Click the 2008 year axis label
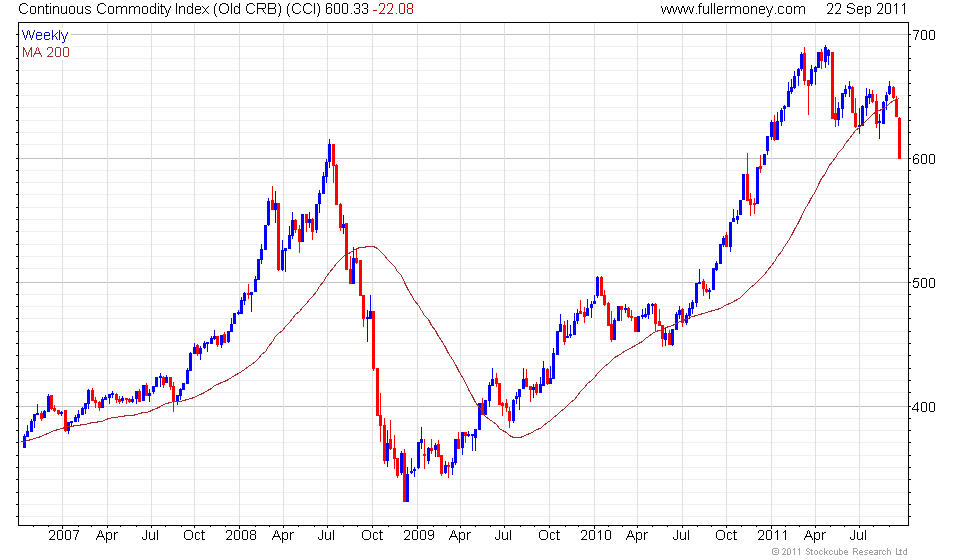This screenshot has height=560, width=960. click(241, 536)
